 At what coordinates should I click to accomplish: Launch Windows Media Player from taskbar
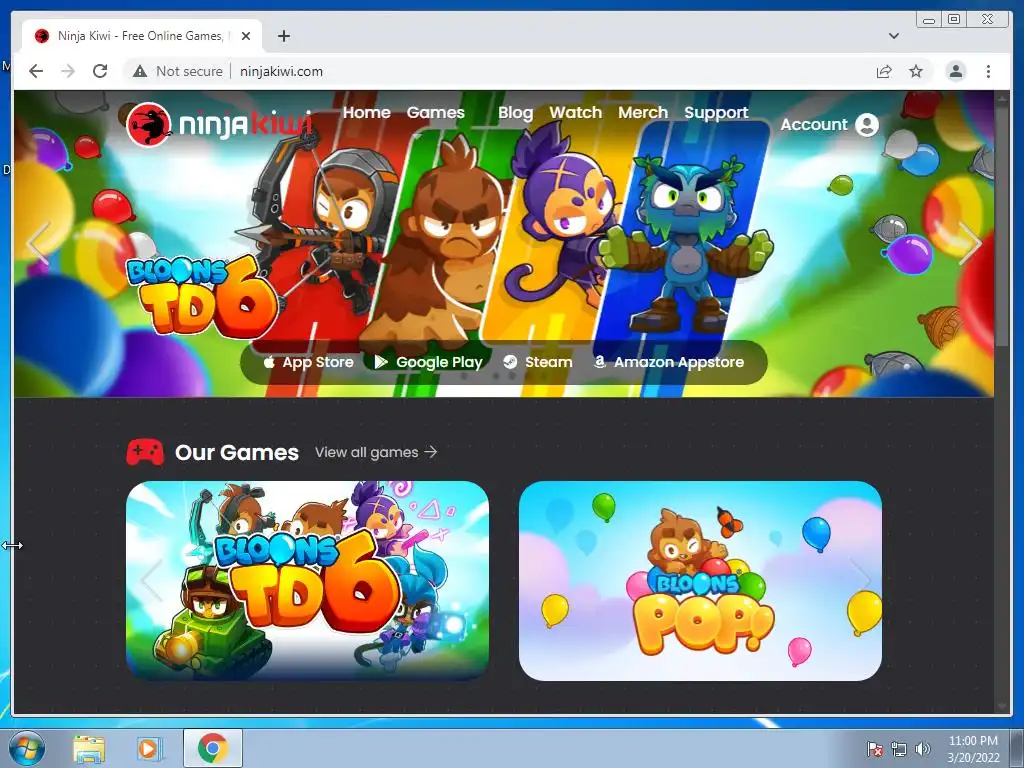pyautogui.click(x=148, y=748)
